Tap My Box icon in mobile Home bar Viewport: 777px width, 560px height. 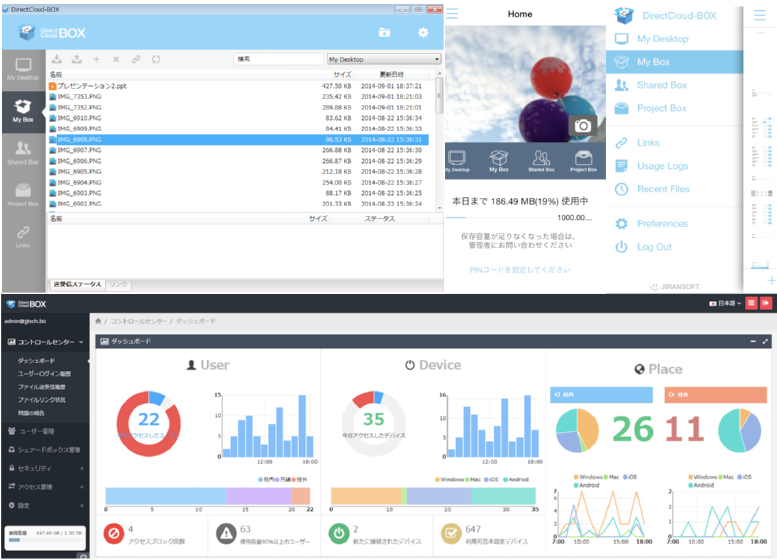499,161
